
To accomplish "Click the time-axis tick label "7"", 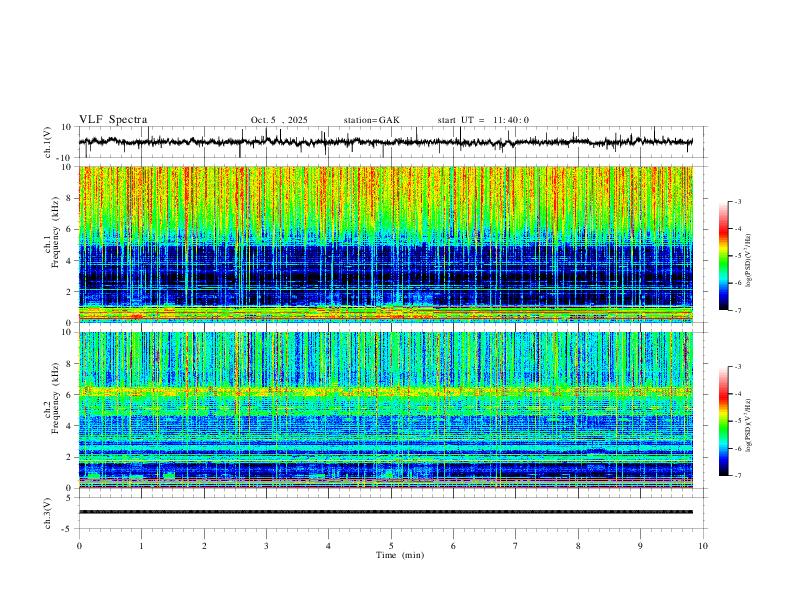I will tap(516, 546).
